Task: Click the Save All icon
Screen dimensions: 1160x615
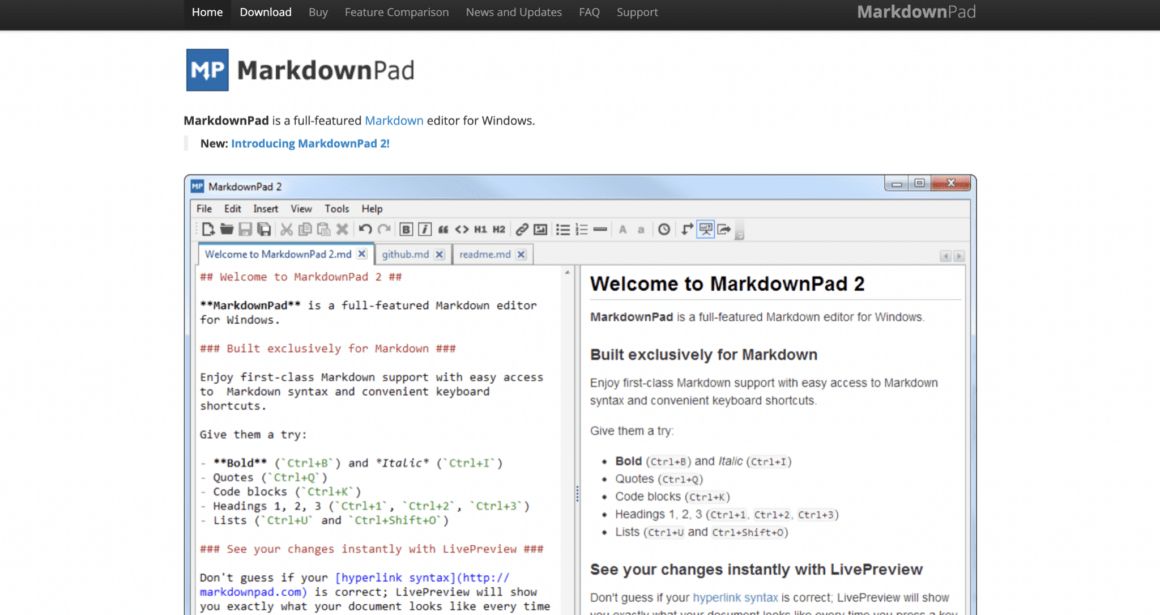Action: (x=264, y=229)
